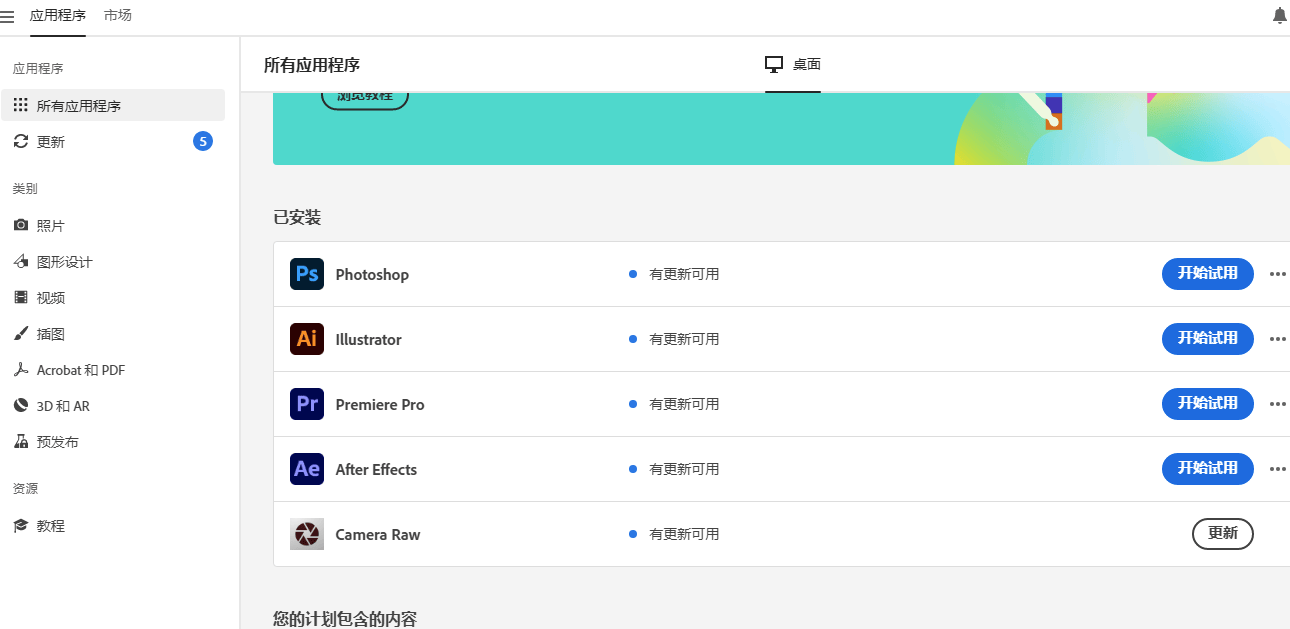Image resolution: width=1290 pixels, height=629 pixels.
Task: Open the 图形设计 category
Action: point(113,262)
